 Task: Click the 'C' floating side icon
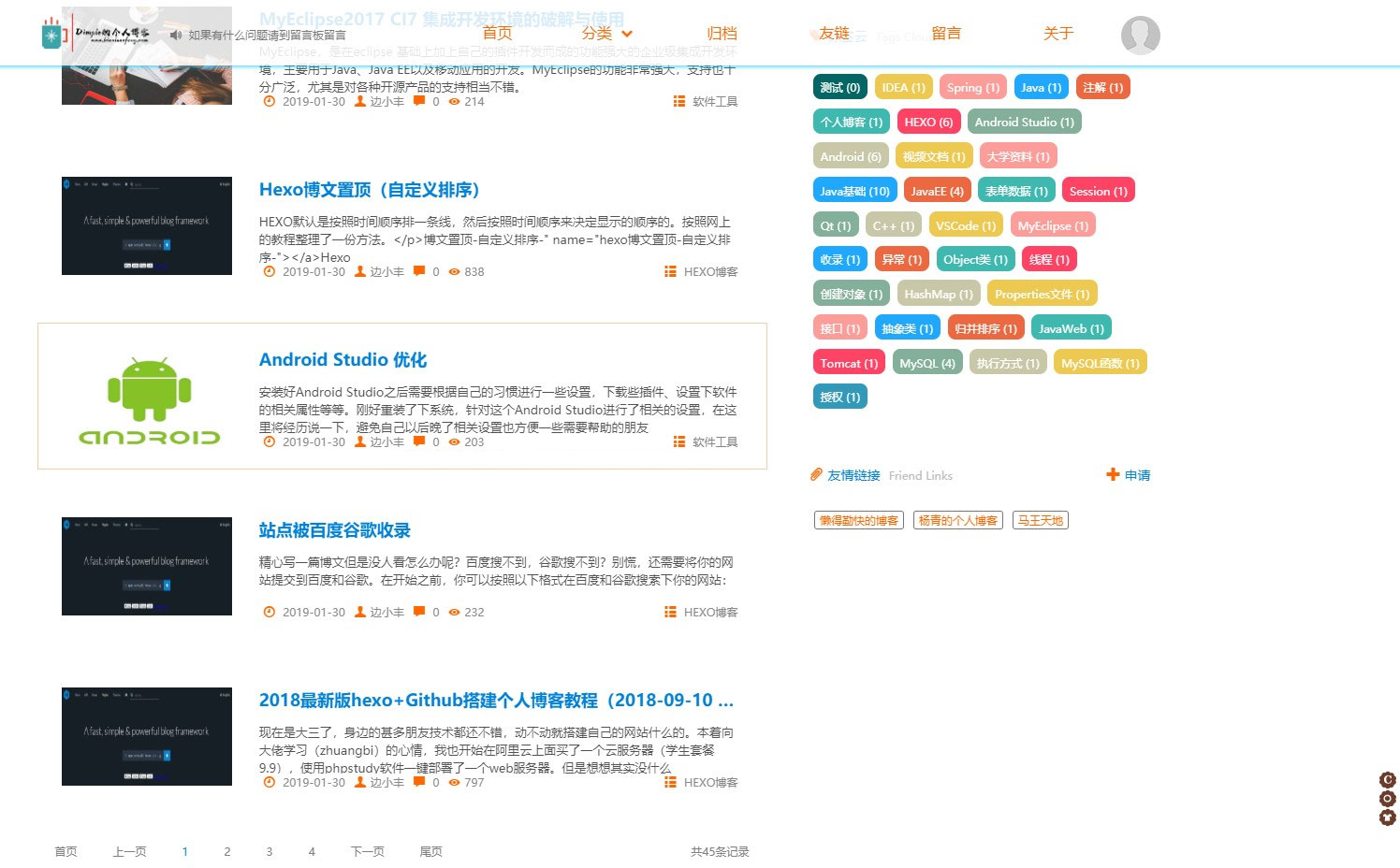click(1388, 779)
